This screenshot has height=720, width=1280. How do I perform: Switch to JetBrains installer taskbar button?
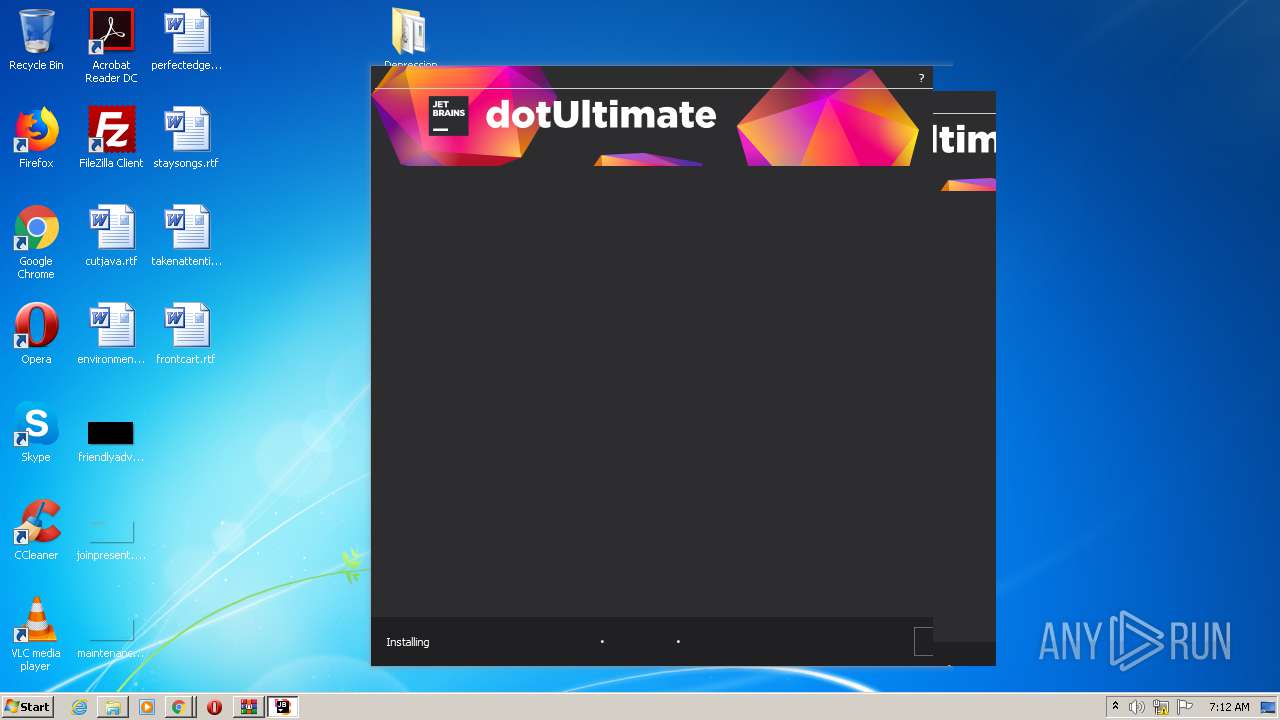[282, 707]
